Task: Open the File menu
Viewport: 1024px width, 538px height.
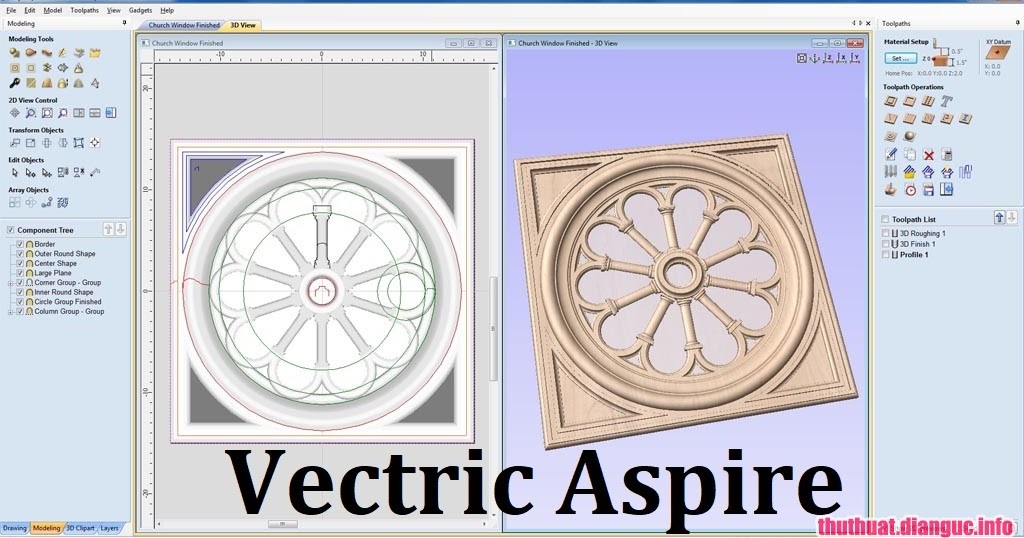Action: point(11,10)
